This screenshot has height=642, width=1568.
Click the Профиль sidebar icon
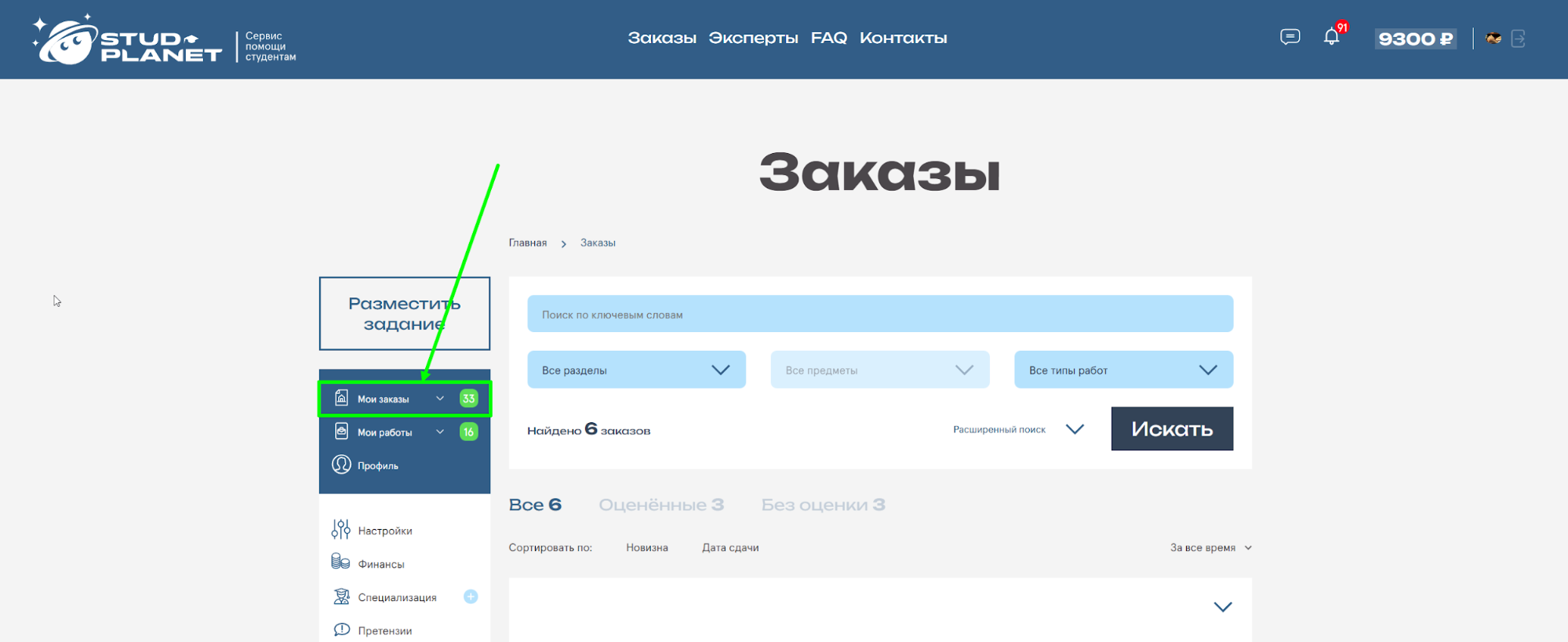coord(341,465)
